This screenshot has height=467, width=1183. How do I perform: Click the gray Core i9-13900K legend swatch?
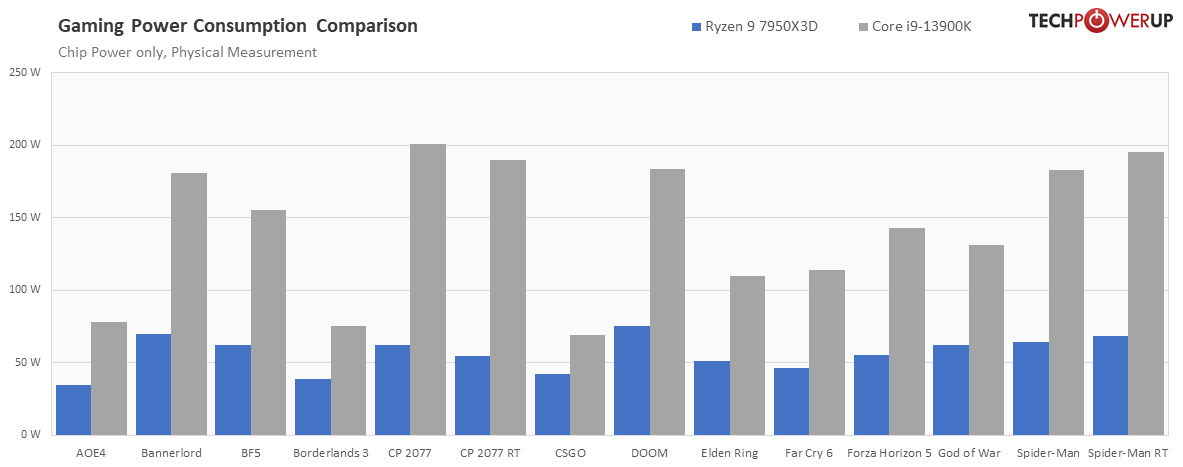click(863, 27)
